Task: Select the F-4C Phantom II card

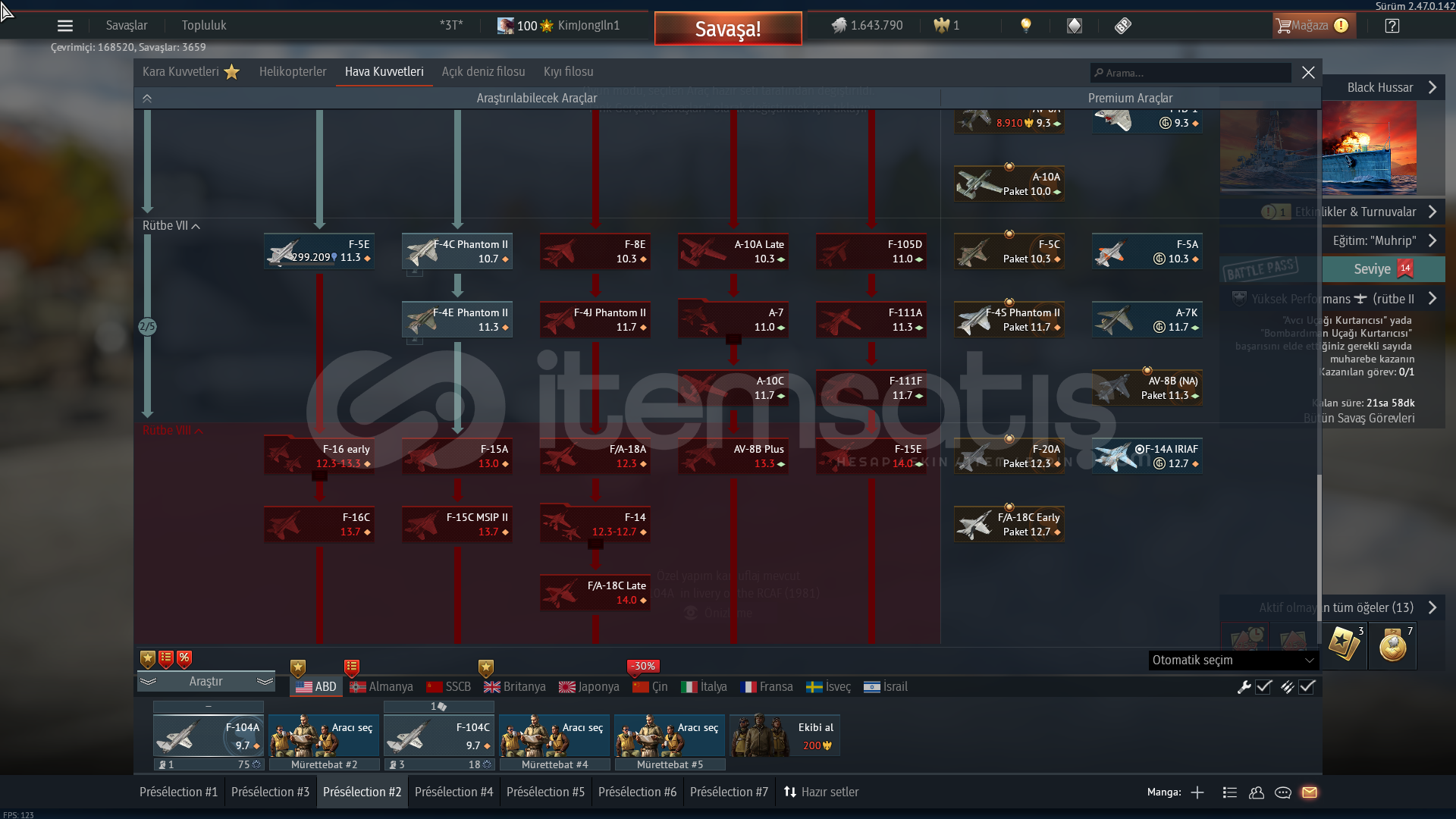Action: pos(457,251)
